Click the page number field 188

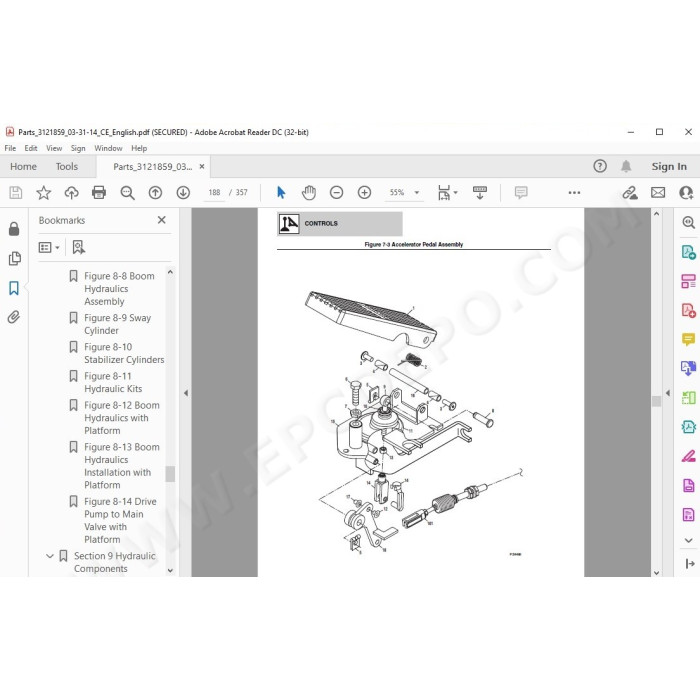(214, 192)
